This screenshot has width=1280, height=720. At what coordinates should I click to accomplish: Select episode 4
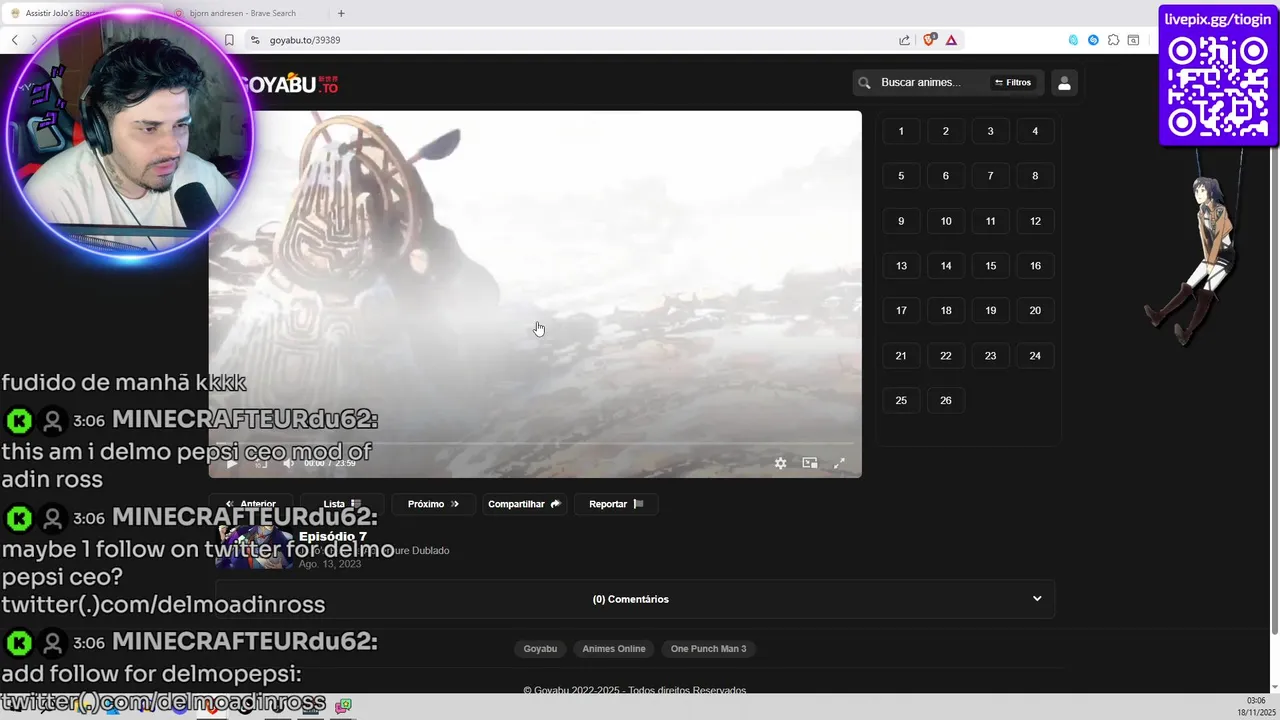point(1035,131)
